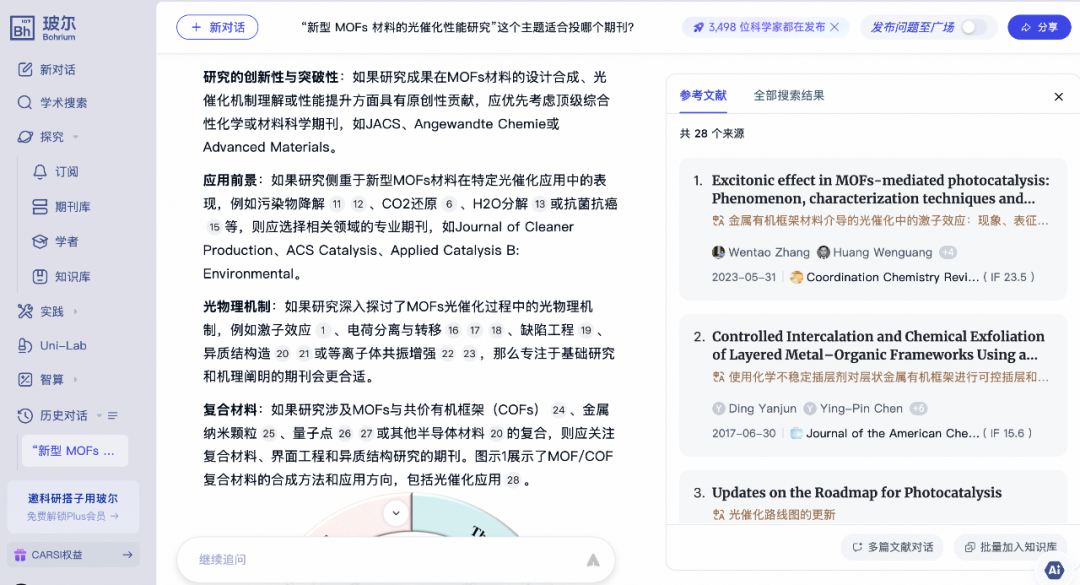
Task: Click Journal of the American Che... journal
Action: pyautogui.click(x=893, y=433)
